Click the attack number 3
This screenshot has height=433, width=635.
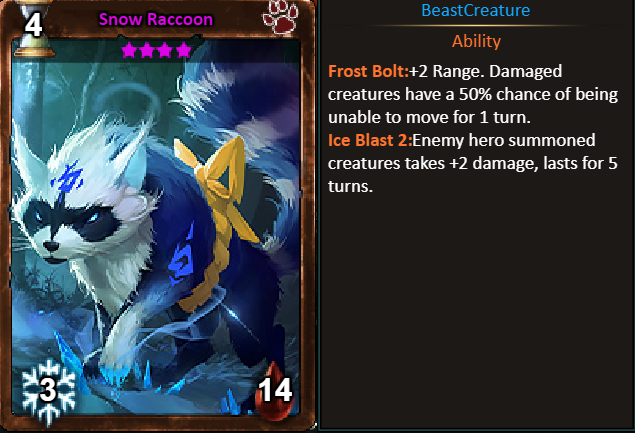click(x=48, y=390)
